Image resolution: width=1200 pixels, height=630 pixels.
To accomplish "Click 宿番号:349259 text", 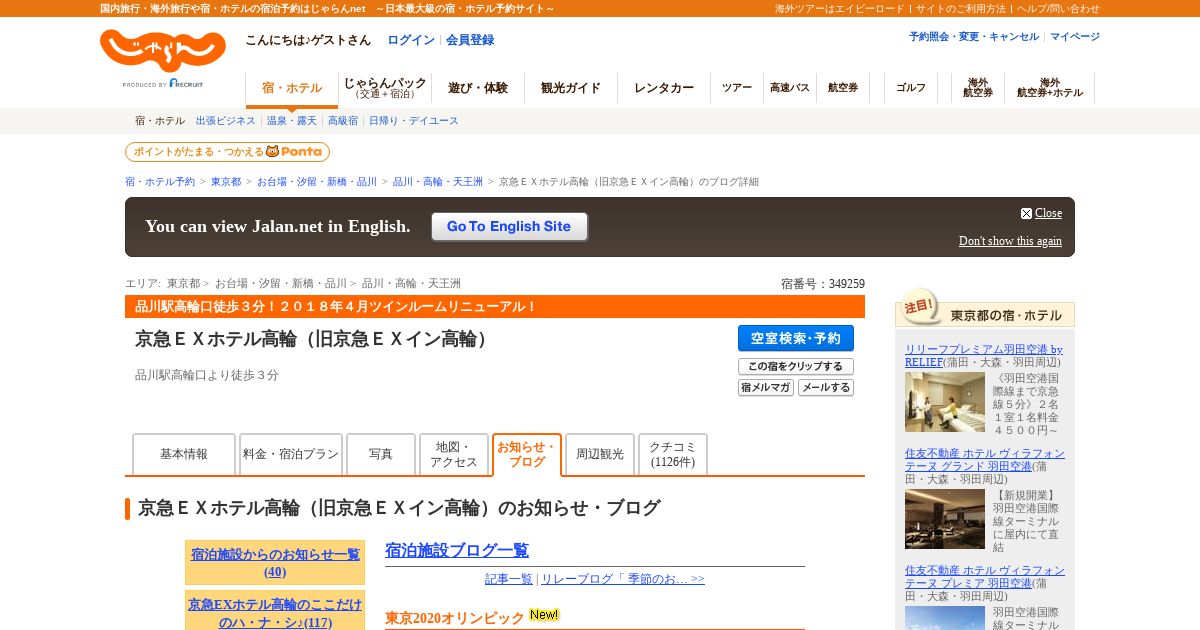I will 823,284.
